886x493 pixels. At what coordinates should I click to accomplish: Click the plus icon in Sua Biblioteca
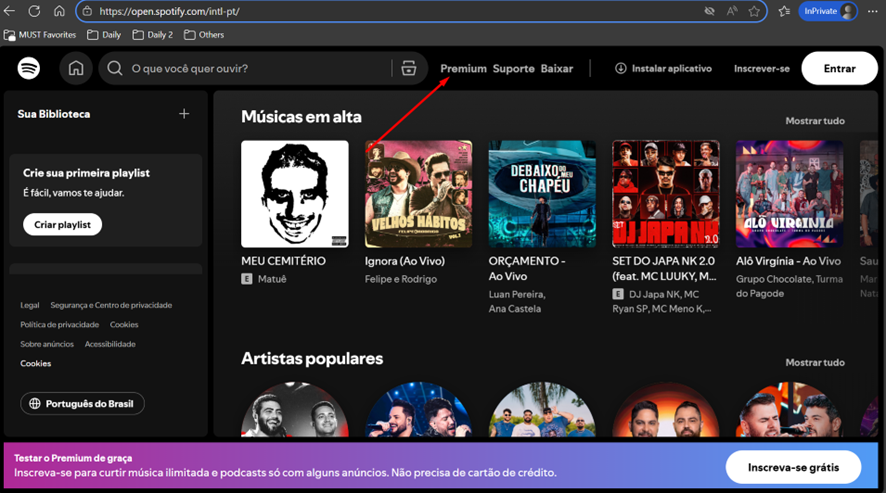pos(184,114)
